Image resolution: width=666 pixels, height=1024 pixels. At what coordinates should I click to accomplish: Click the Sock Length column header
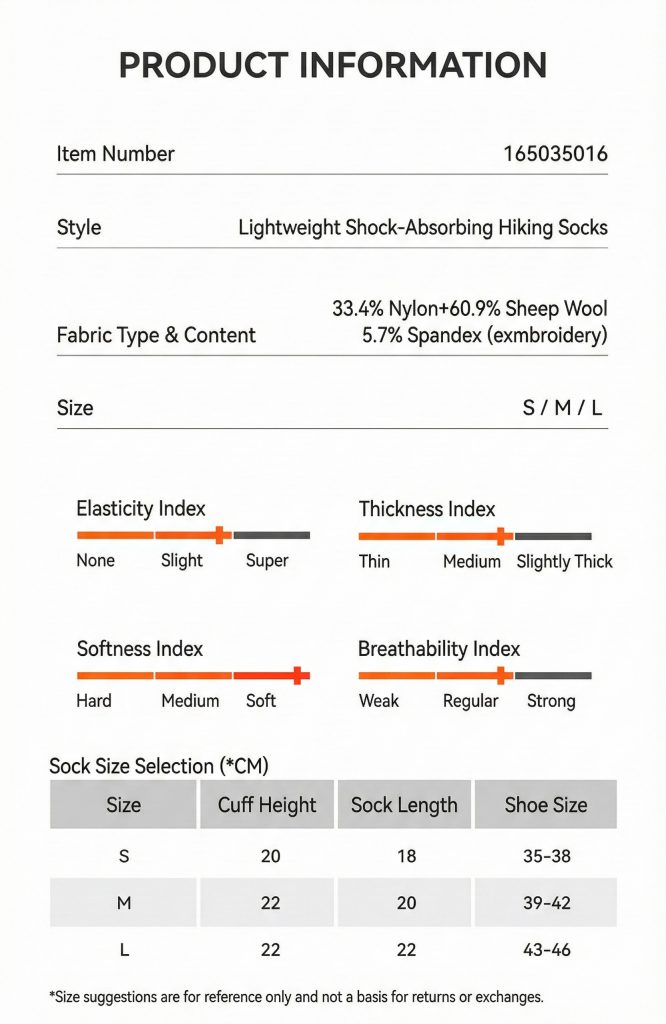[404, 805]
